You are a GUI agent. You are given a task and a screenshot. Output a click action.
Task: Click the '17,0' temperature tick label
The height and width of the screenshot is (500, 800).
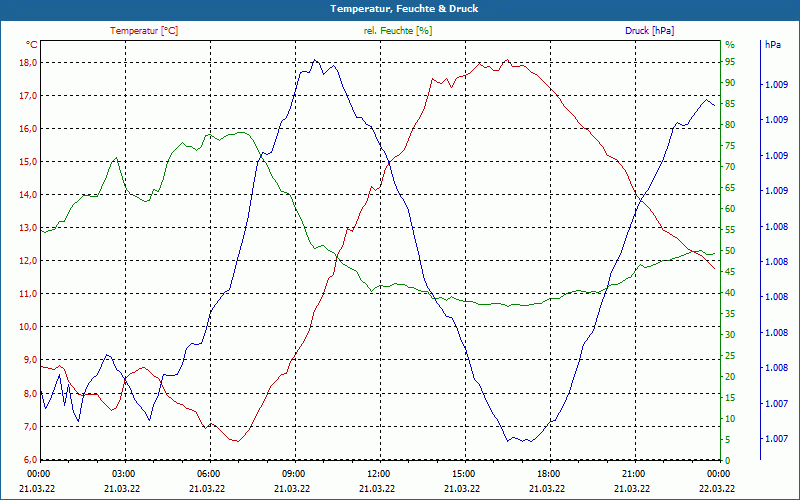[28, 95]
